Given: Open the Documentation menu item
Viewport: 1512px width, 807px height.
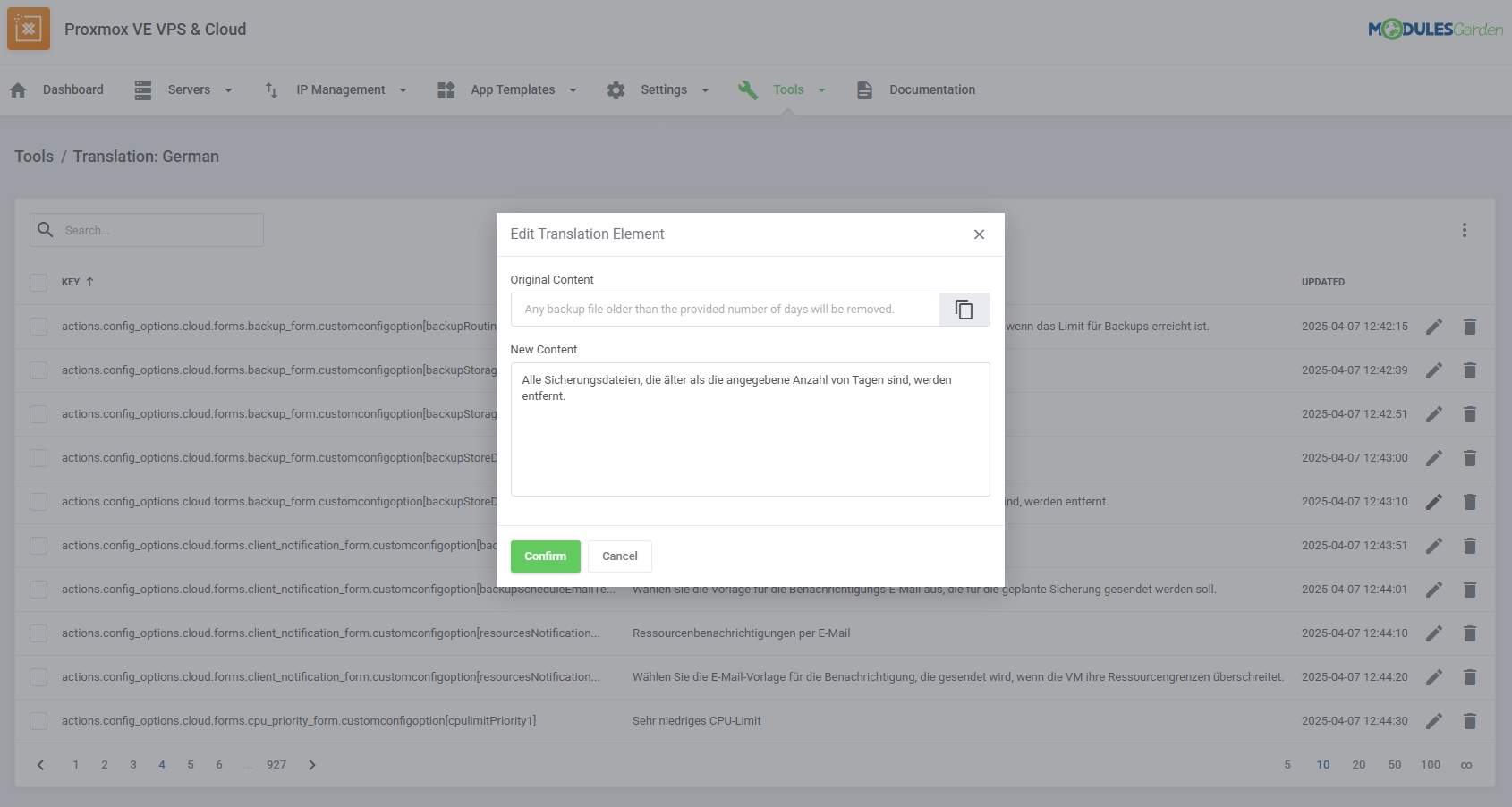Looking at the screenshot, I should 932,89.
